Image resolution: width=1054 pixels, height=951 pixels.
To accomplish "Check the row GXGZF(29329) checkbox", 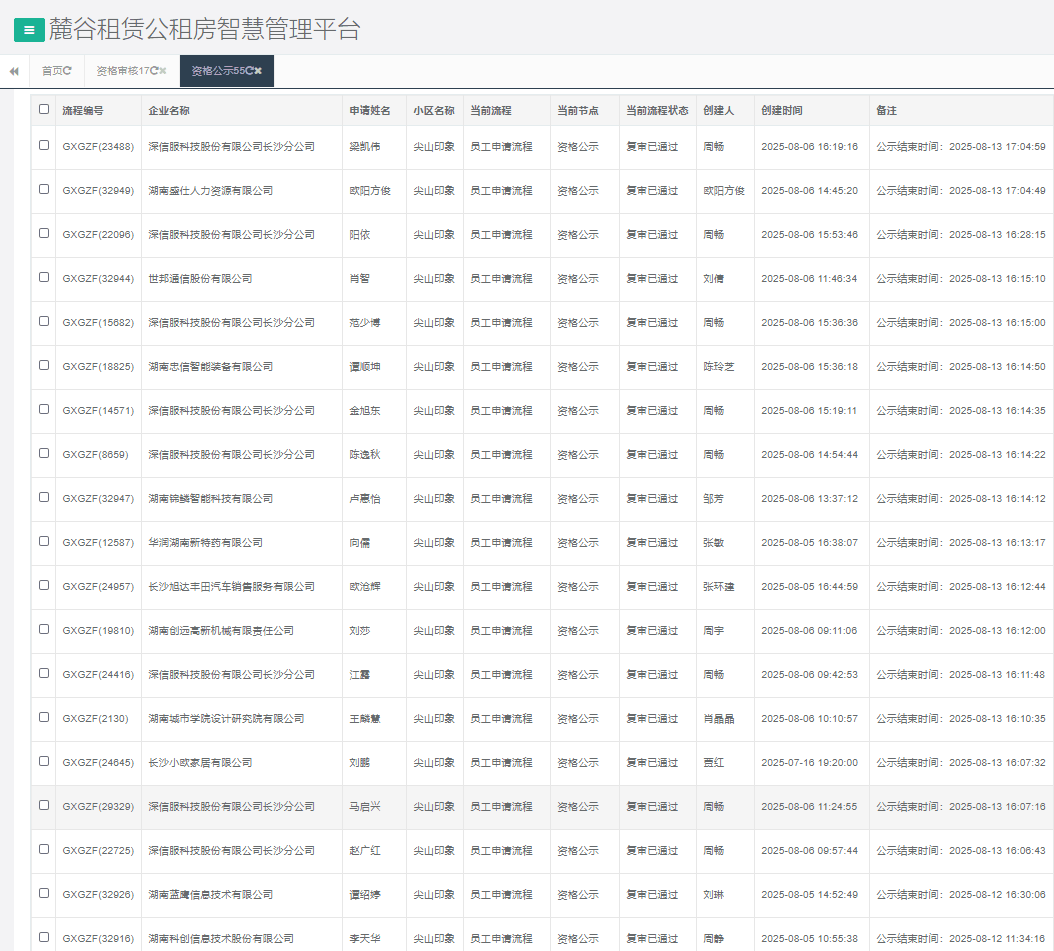I will pos(44,805).
